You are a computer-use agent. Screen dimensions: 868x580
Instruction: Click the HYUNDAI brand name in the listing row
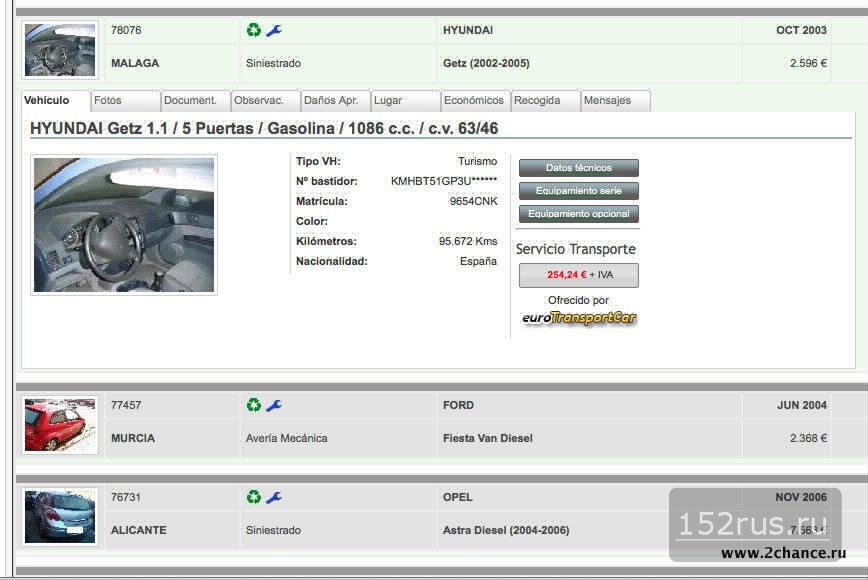tap(468, 30)
